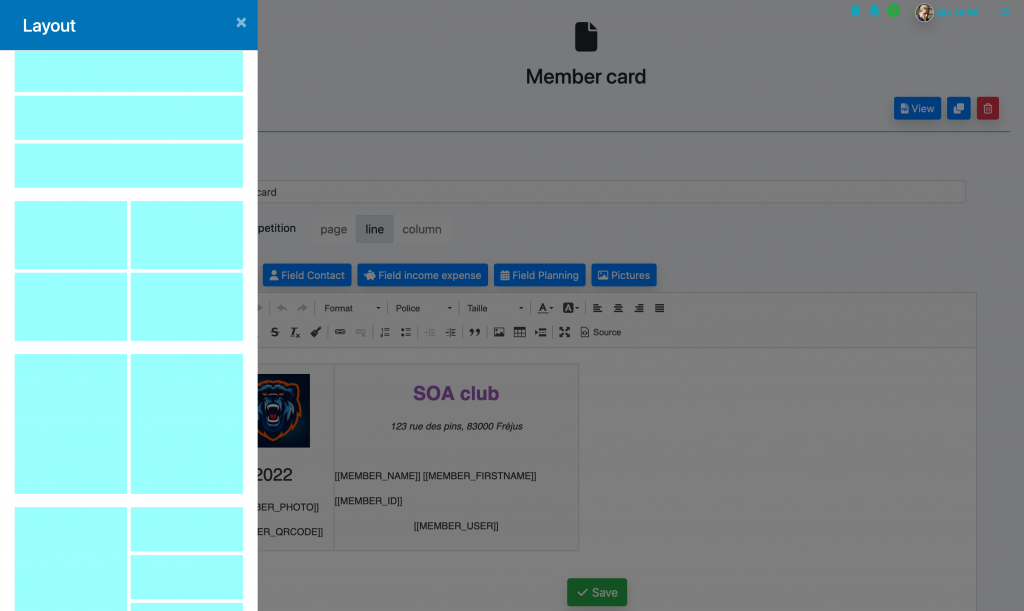Open jax teller user menu

point(948,12)
